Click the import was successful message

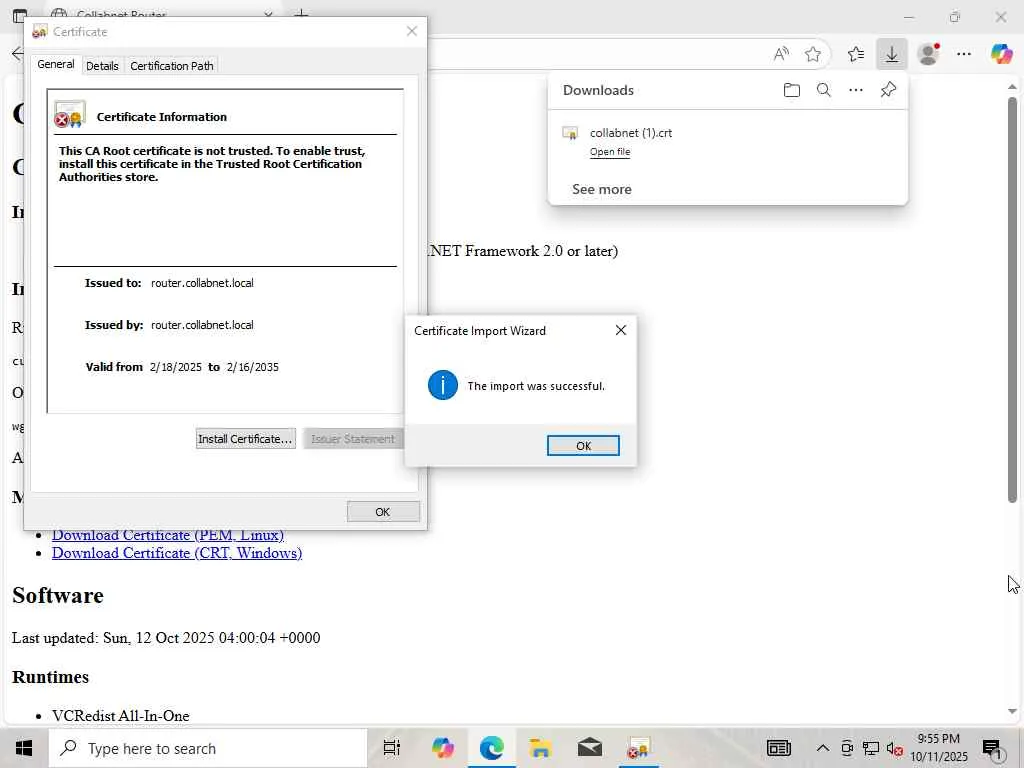536,386
